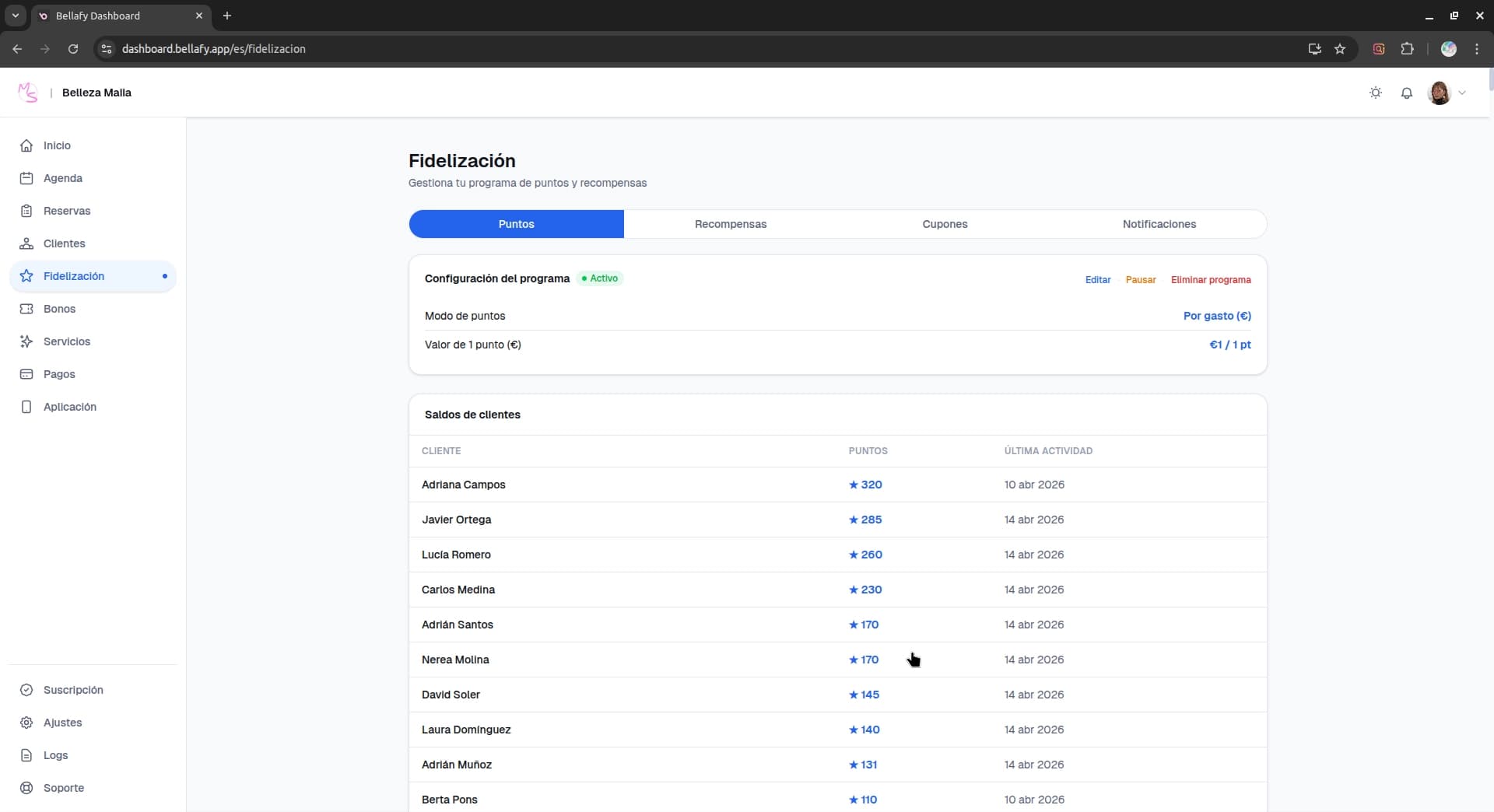Pause the loyalty program with Pausar
1494x812 pixels.
coord(1140,279)
